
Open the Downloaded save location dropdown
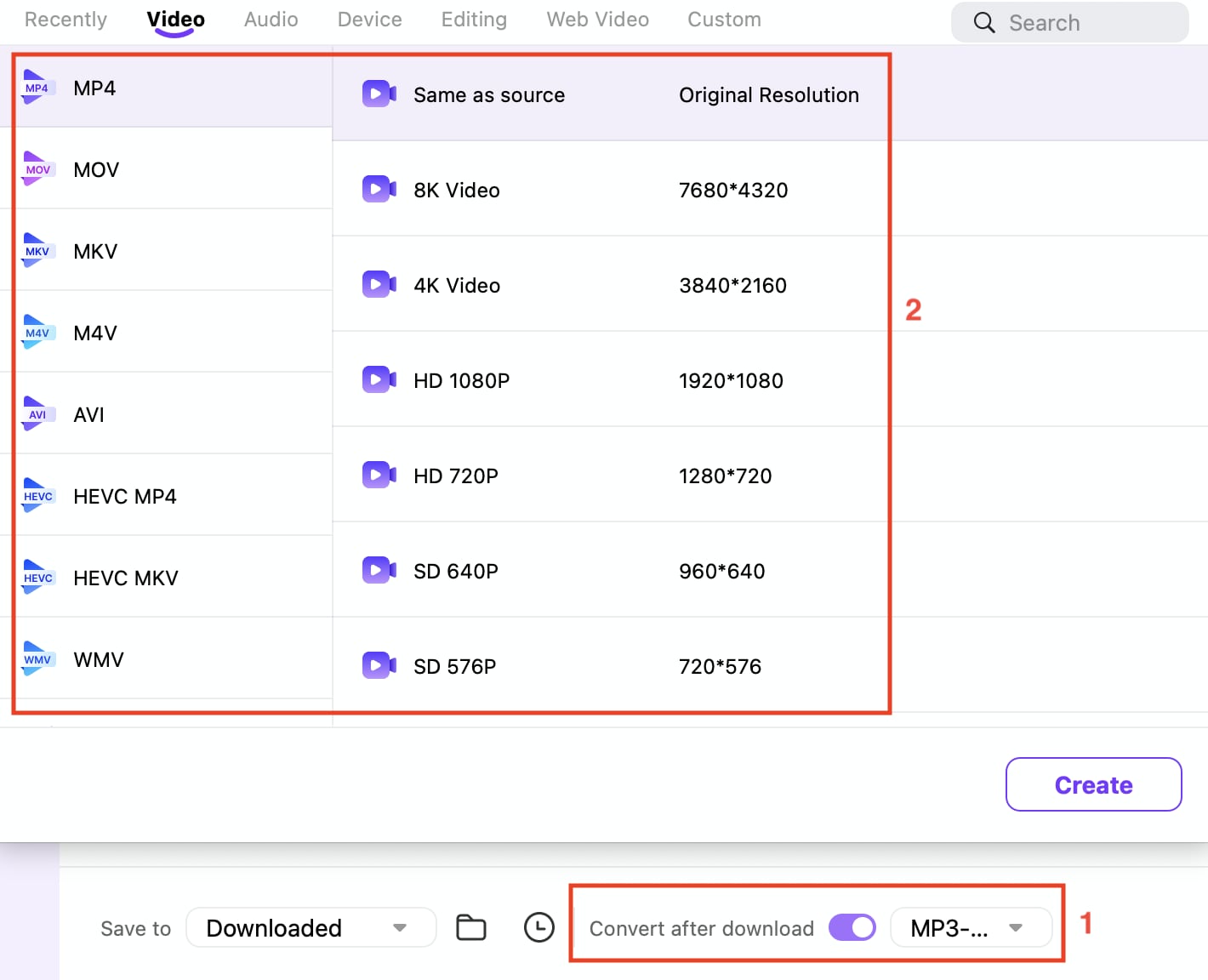[311, 927]
